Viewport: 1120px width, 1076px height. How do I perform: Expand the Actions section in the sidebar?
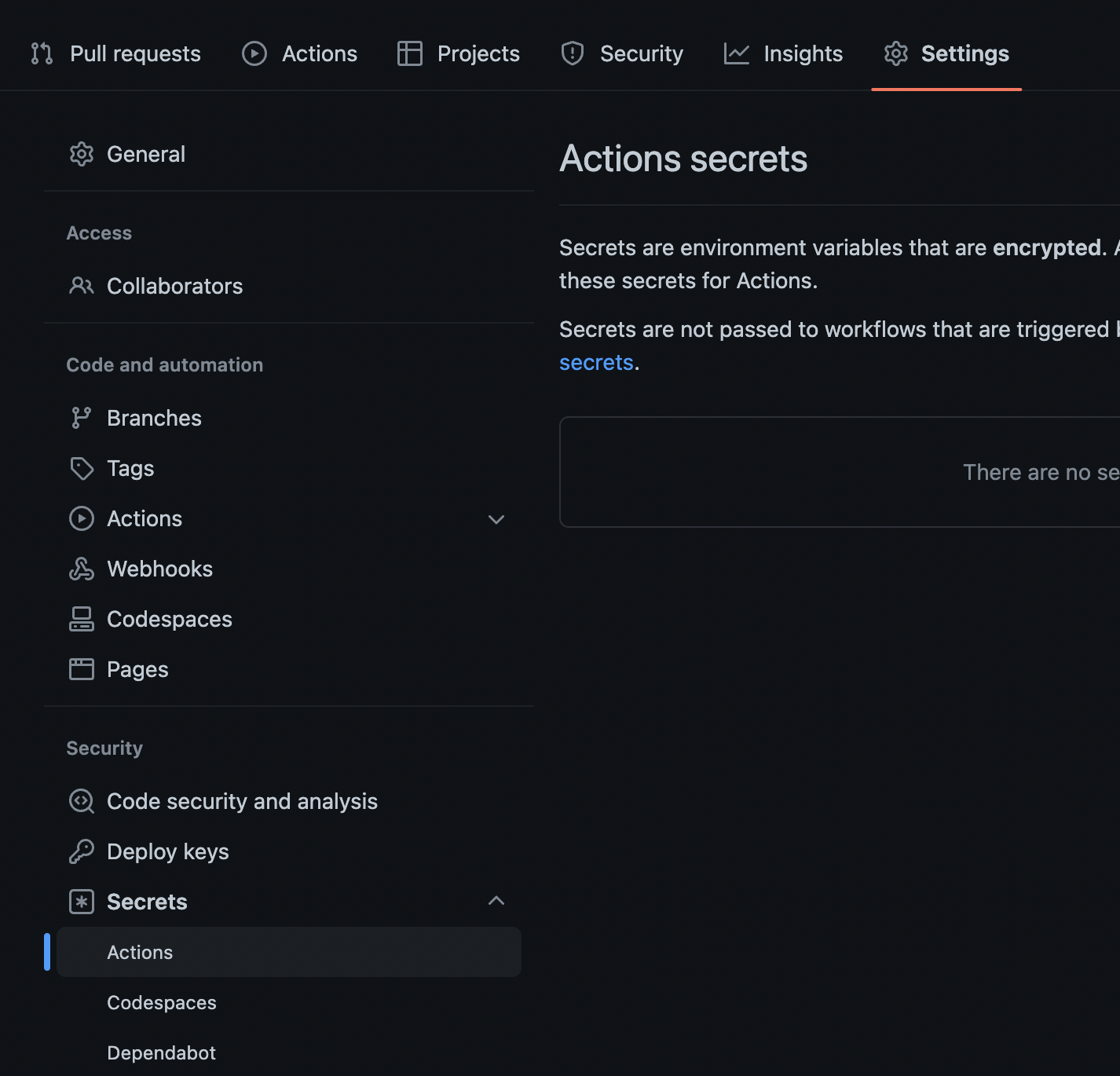tap(496, 519)
